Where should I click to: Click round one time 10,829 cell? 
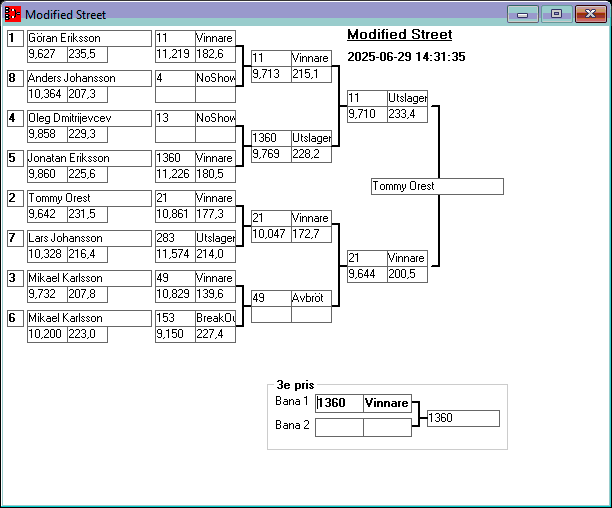tap(175, 294)
